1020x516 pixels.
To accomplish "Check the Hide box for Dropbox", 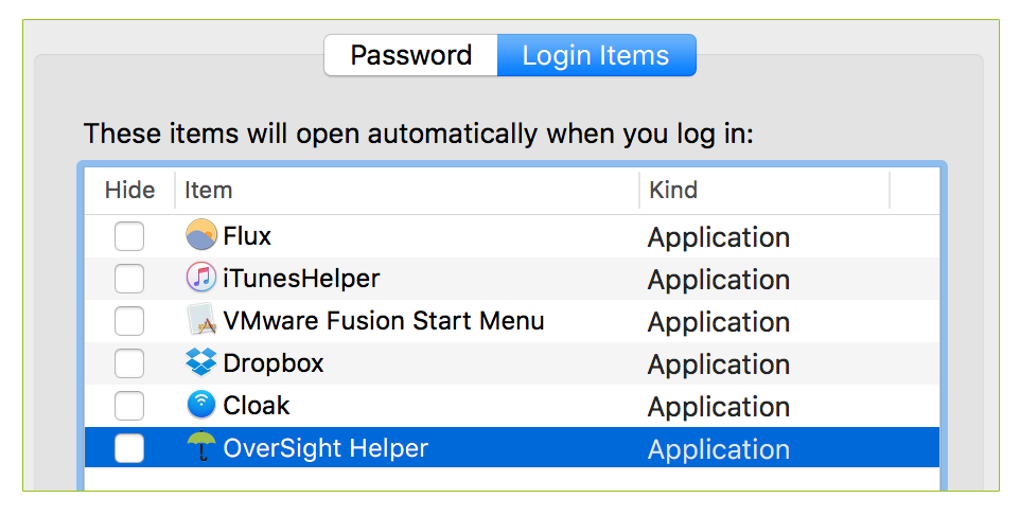I will coord(129,364).
